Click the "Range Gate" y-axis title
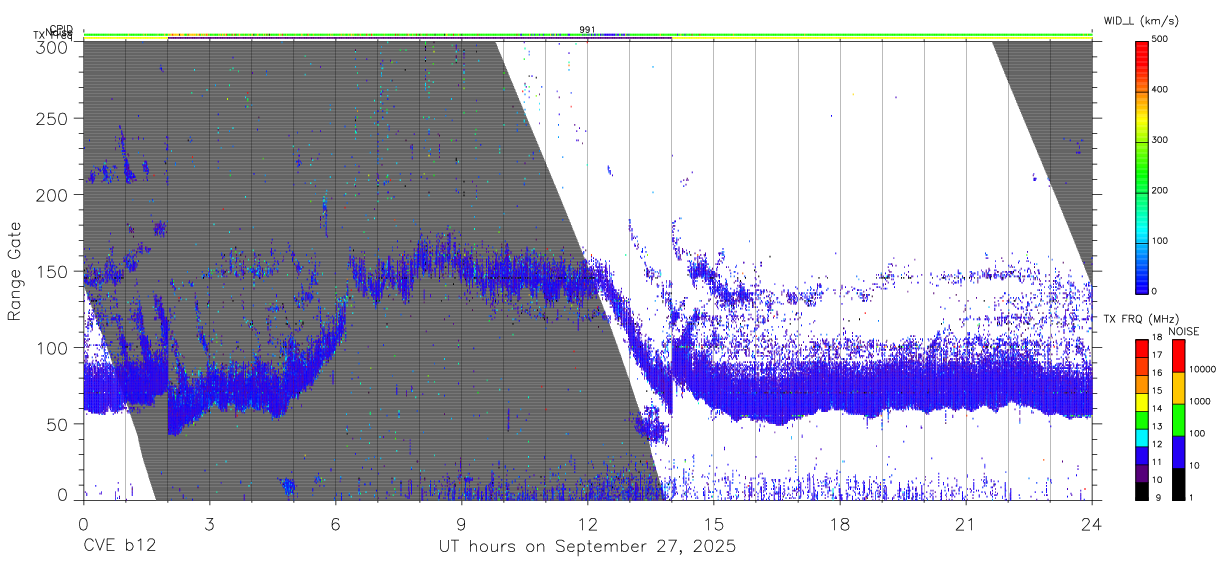 pos(15,272)
